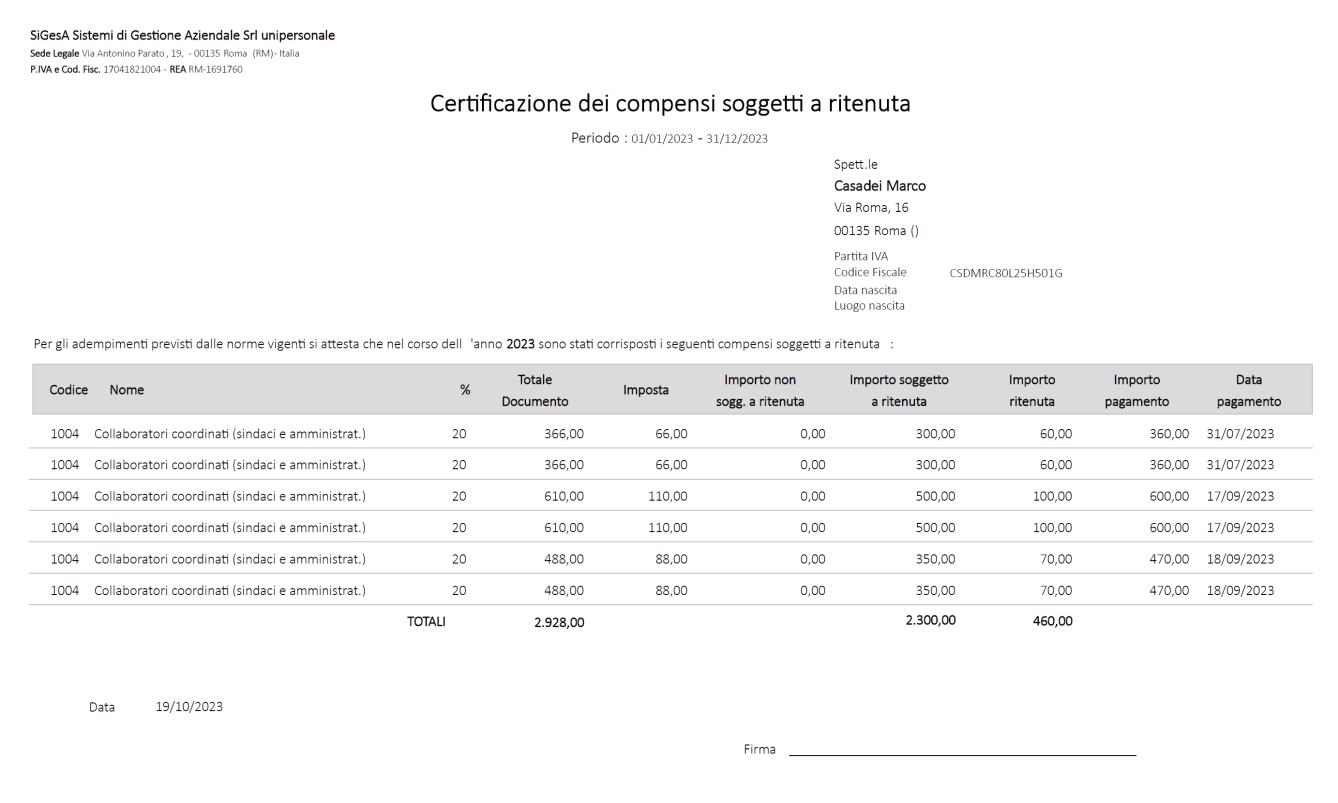Select the 'Periodo : 01/01/2023 - 31/12/2023' line
1338x803 pixels.
669,138
